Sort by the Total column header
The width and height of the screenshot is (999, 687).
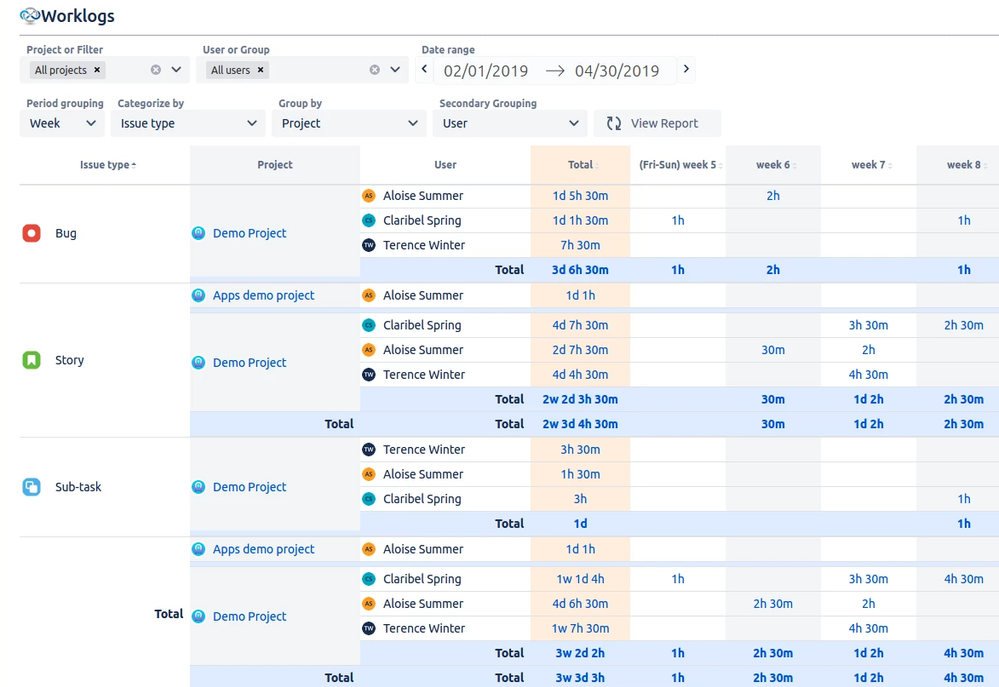coord(580,165)
